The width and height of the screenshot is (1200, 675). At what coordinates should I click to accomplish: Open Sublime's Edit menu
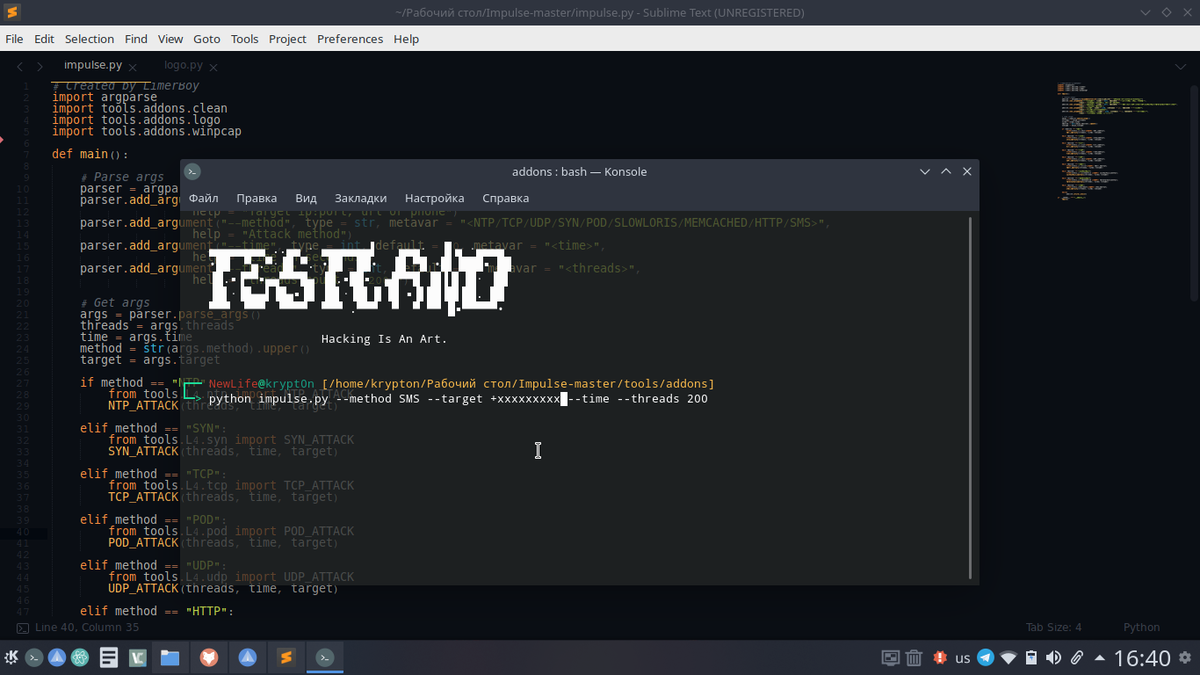click(44, 39)
